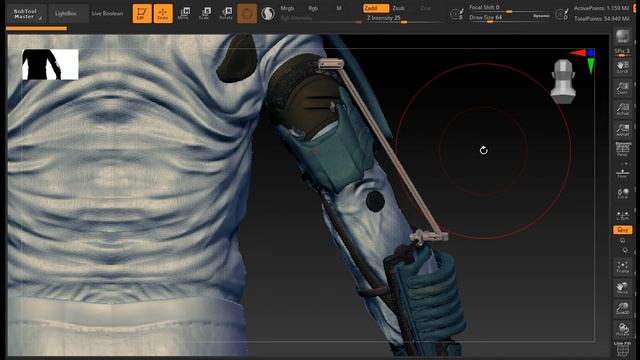Toggle Zadd sculpt mode
640x360 pixels.
[x=376, y=8]
